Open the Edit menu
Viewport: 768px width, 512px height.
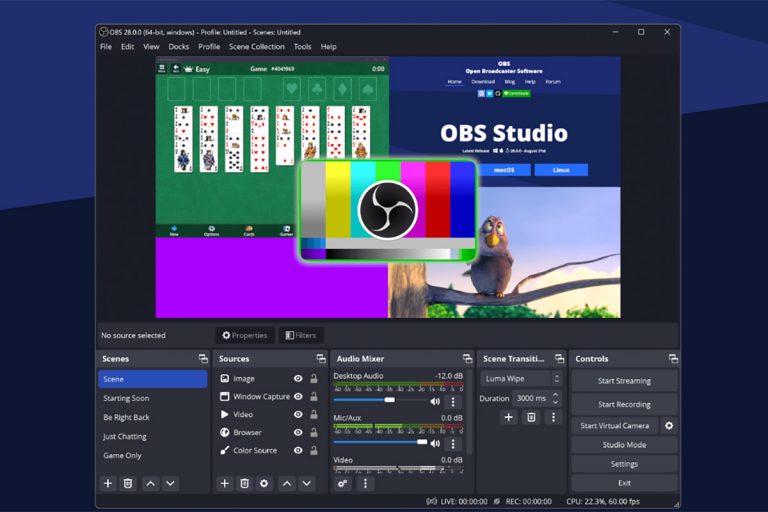[x=127, y=47]
